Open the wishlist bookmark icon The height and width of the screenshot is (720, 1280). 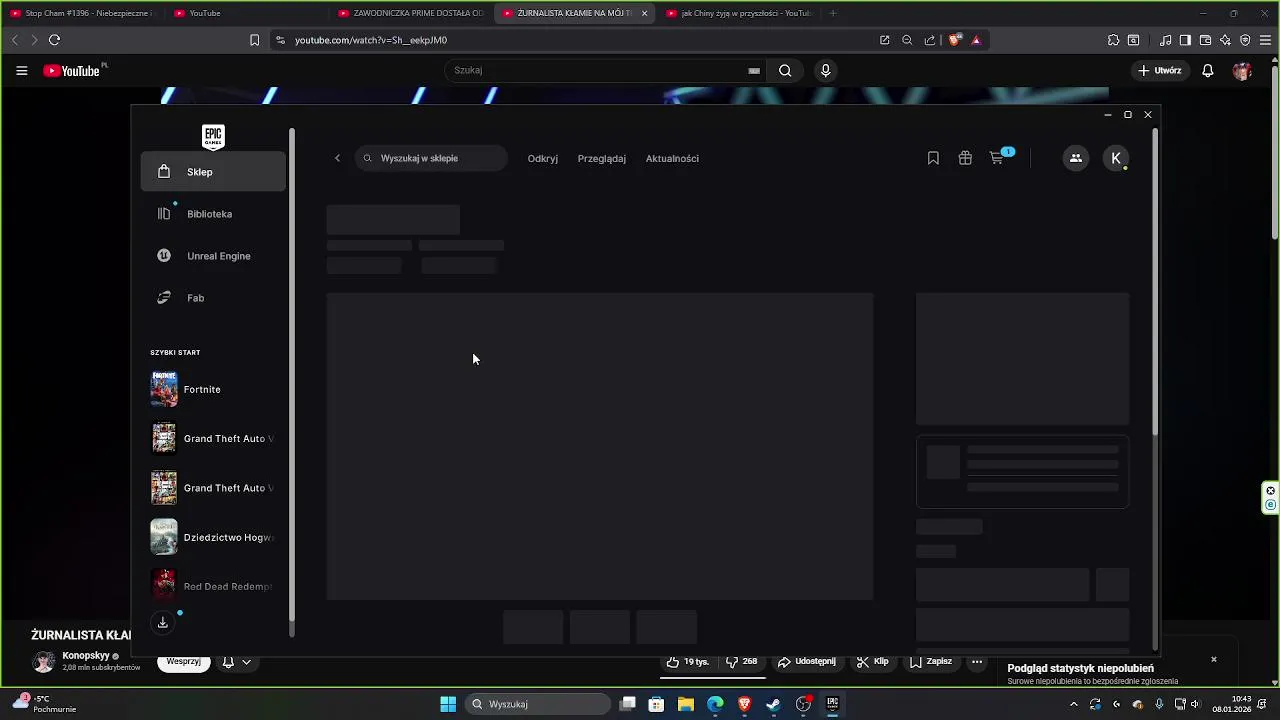[933, 158]
